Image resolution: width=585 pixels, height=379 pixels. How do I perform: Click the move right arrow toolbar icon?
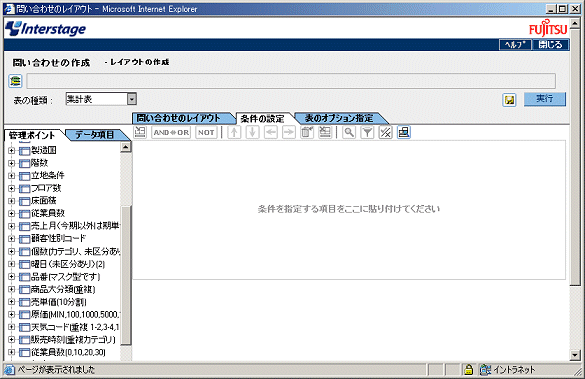pyautogui.click(x=289, y=132)
